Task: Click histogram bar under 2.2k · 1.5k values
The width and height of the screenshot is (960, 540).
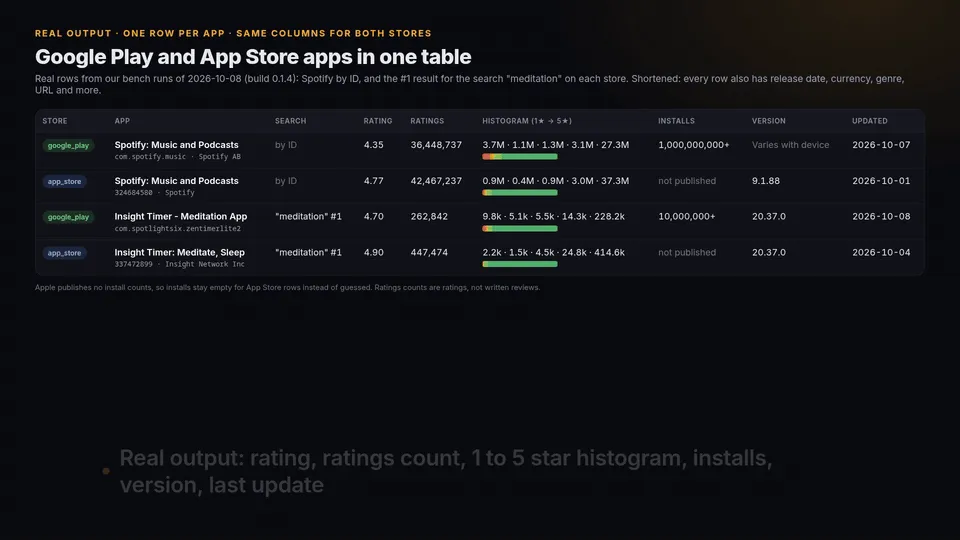Action: point(520,264)
